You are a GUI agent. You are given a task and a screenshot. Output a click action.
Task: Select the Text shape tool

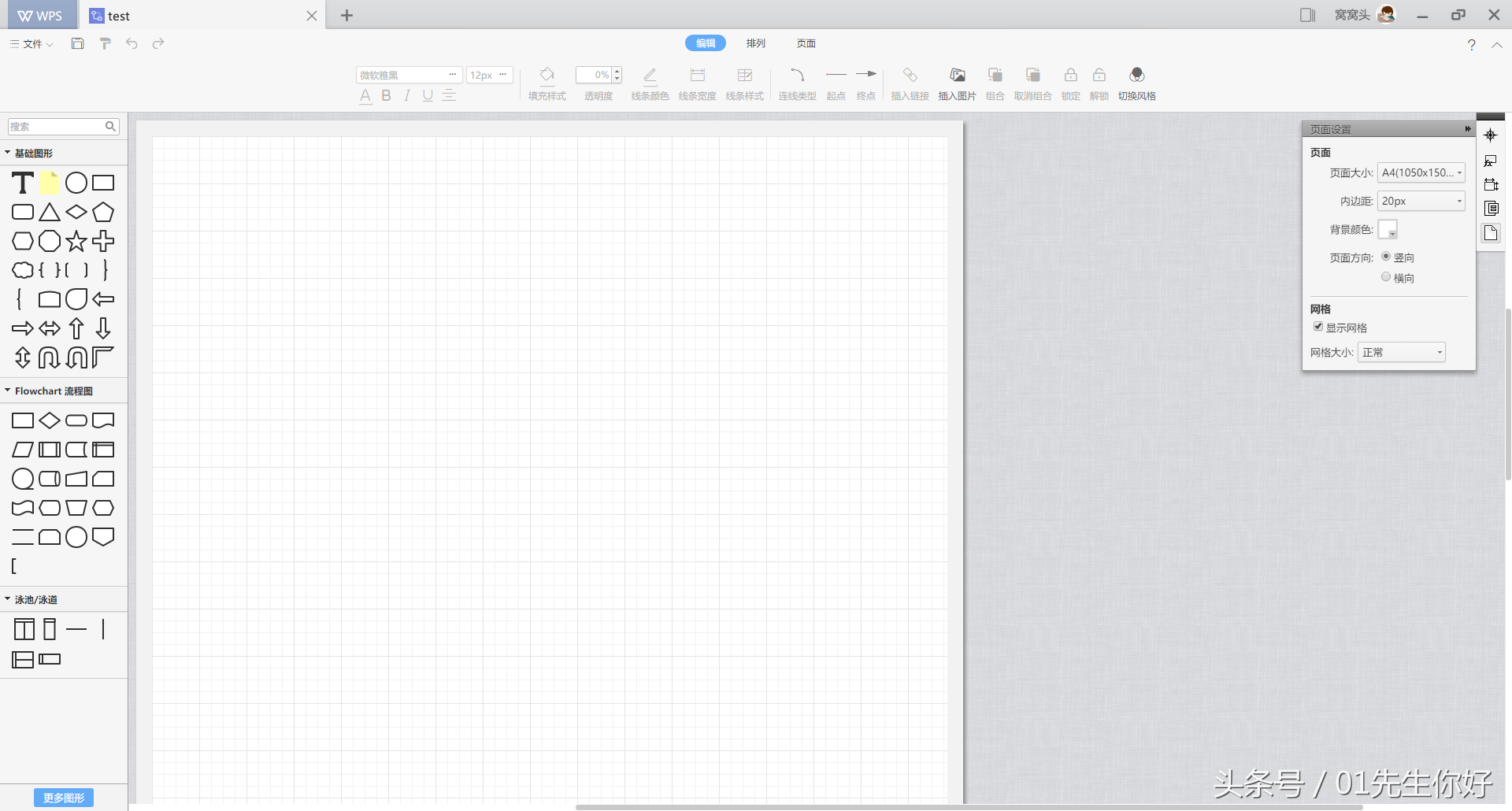23,183
